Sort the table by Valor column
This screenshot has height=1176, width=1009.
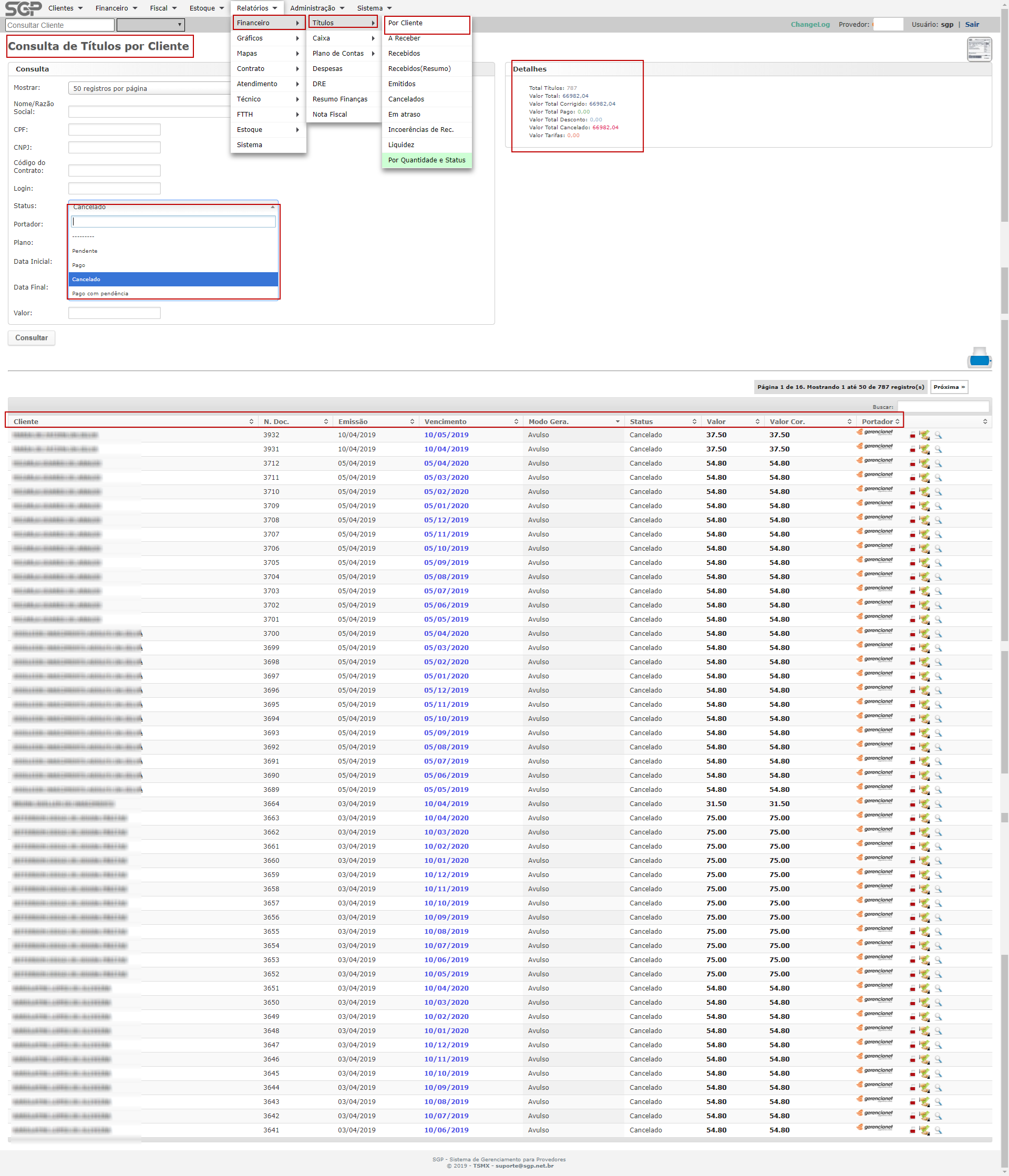732,422
